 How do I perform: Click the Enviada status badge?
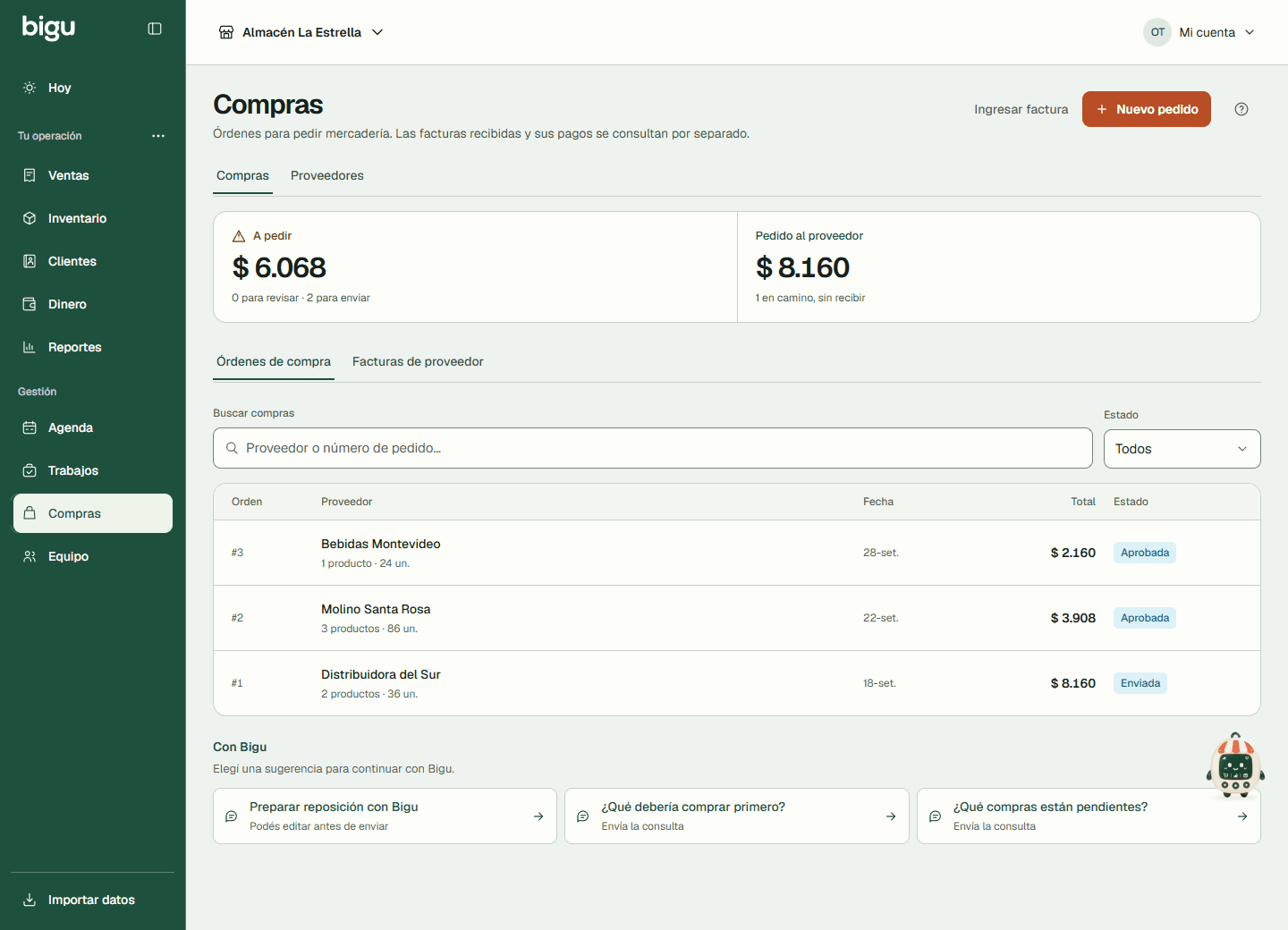[x=1140, y=683]
